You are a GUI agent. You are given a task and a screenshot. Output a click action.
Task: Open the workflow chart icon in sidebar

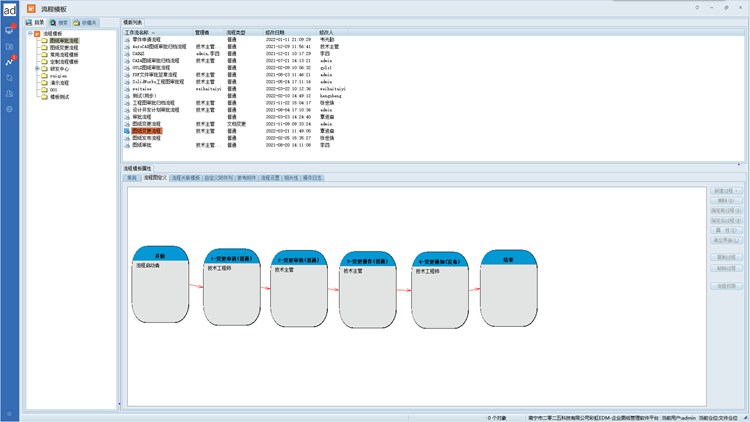coord(9,61)
